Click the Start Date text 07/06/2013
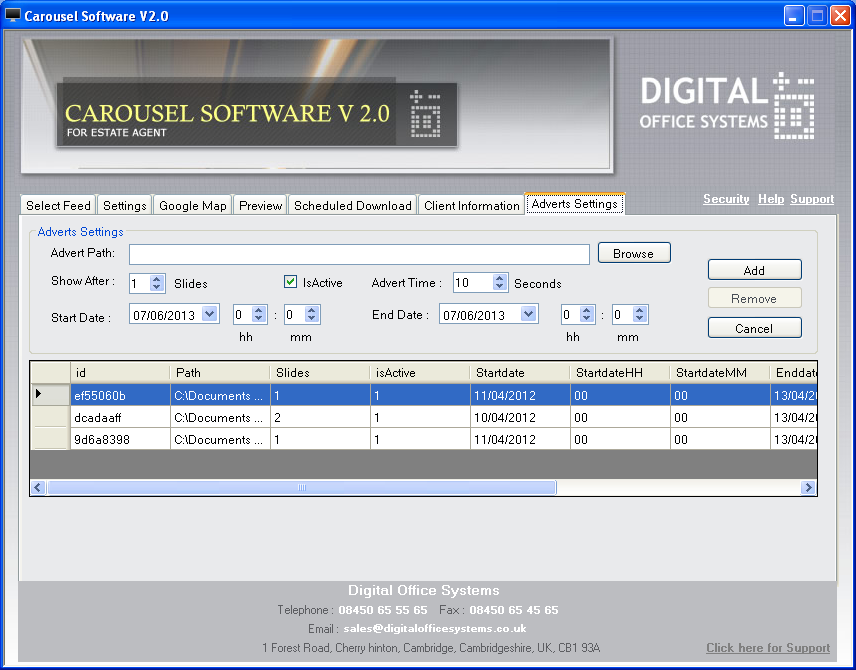This screenshot has width=856, height=670. click(164, 315)
